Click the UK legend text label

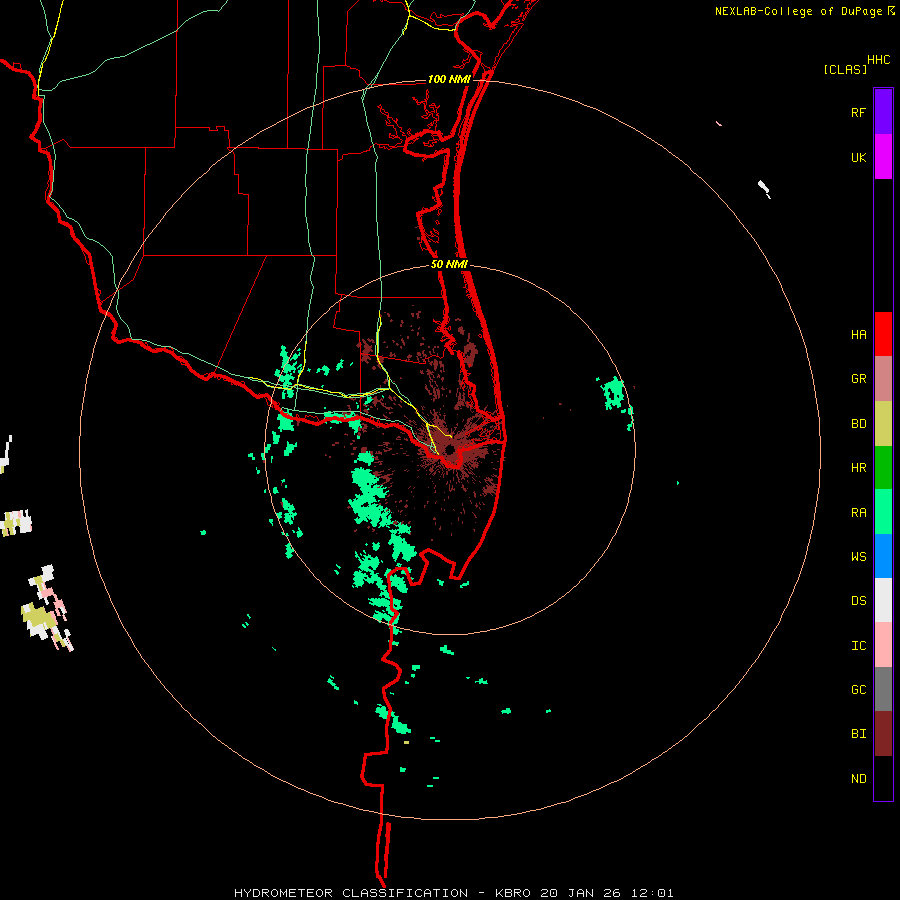tap(858, 157)
